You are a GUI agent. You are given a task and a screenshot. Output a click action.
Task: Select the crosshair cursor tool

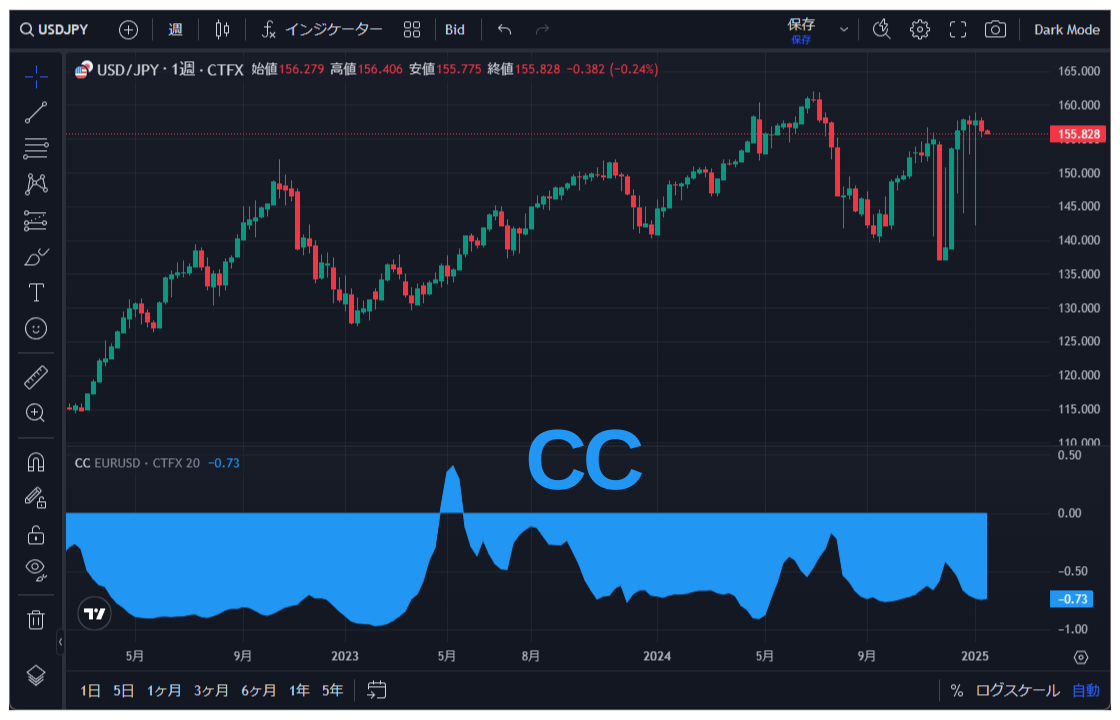(36, 76)
